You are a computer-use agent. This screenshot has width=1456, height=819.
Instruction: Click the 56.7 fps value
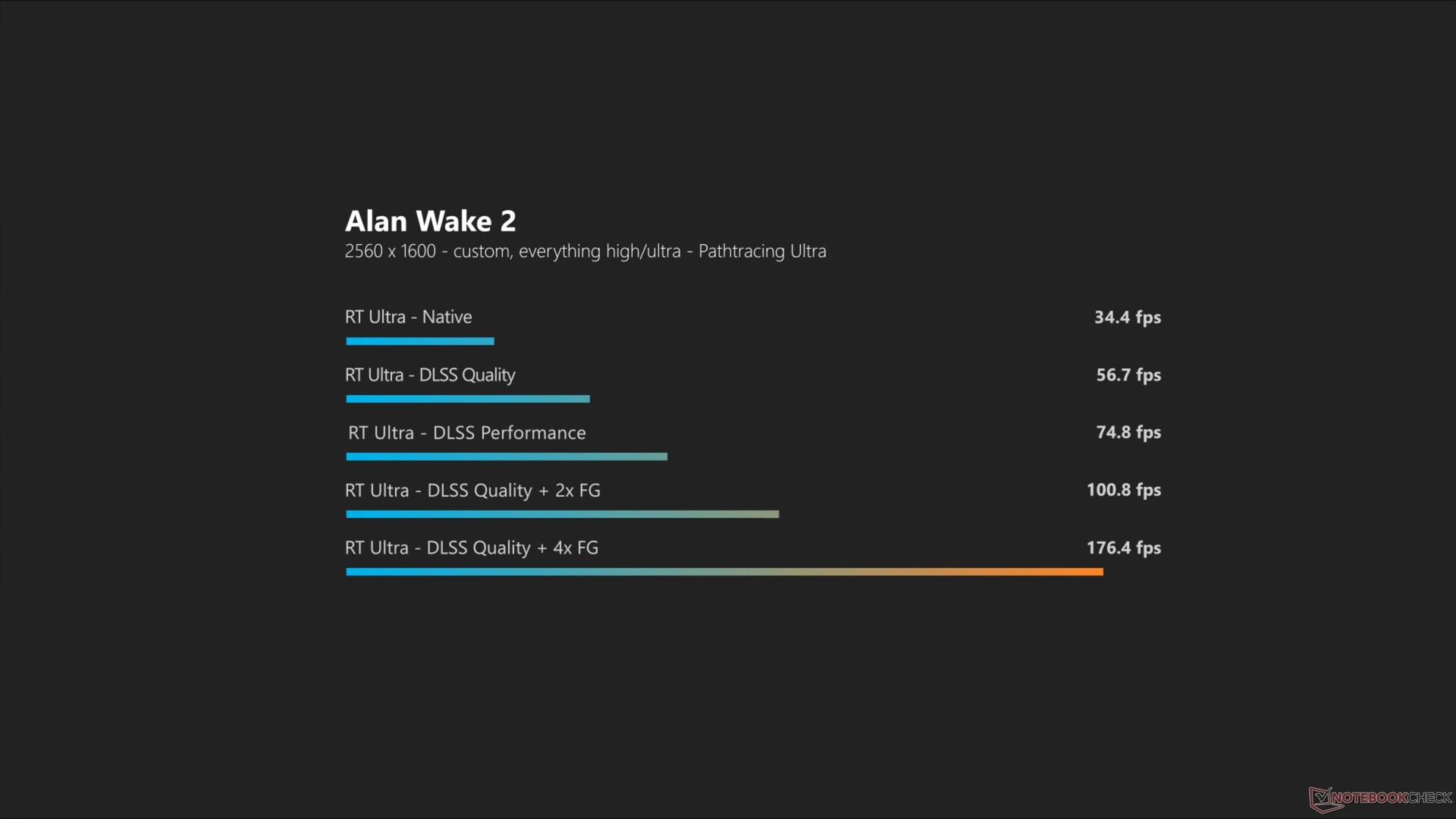(1128, 375)
